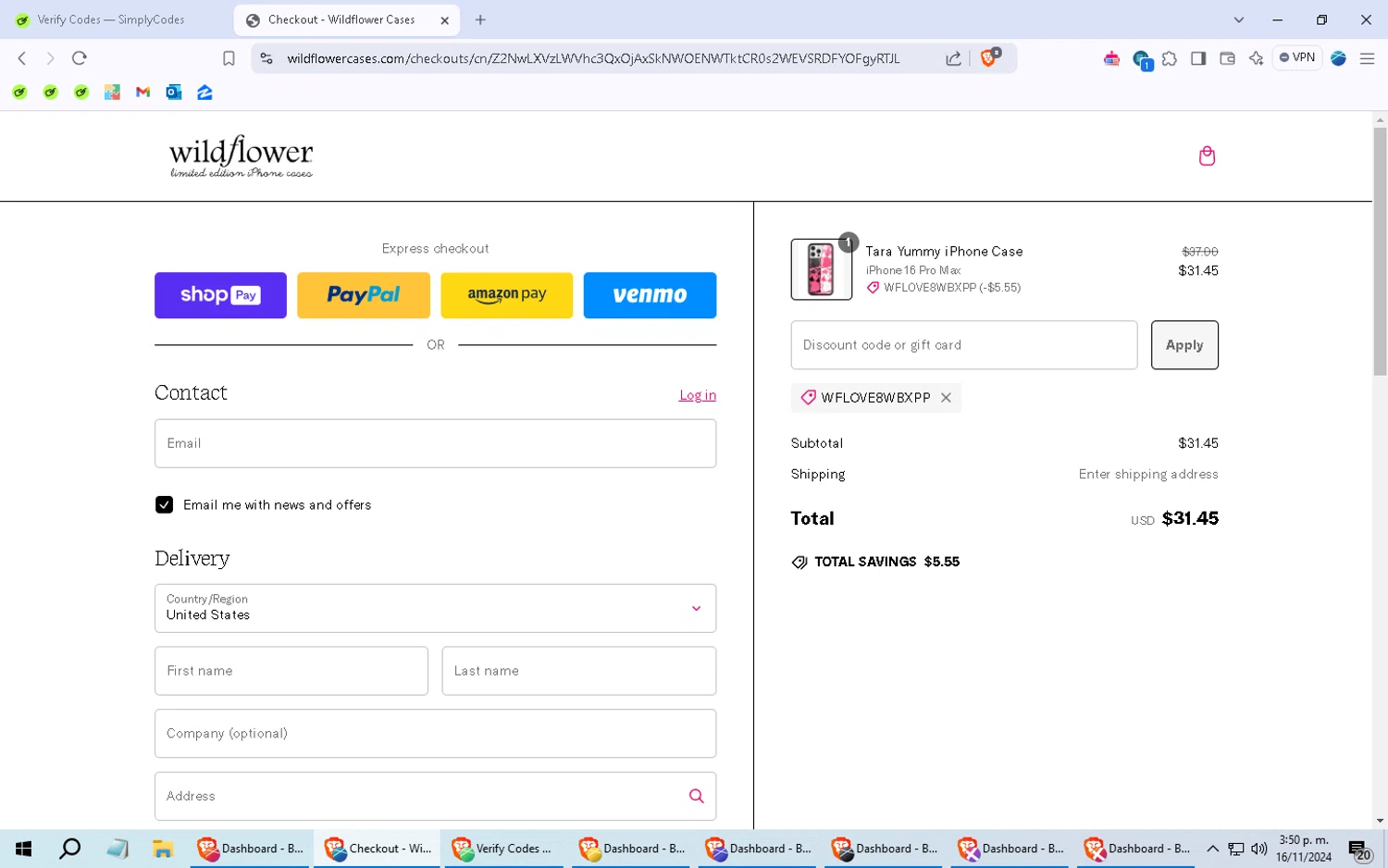Switch to Verify Codes — SimplyCodes tab
The width and height of the screenshot is (1388, 868).
tap(111, 19)
